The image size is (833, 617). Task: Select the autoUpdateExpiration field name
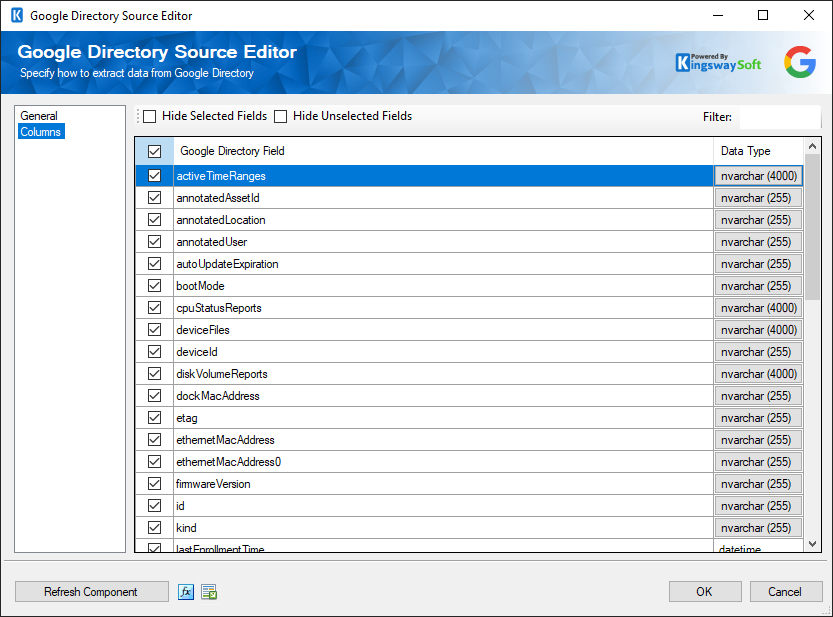click(227, 264)
